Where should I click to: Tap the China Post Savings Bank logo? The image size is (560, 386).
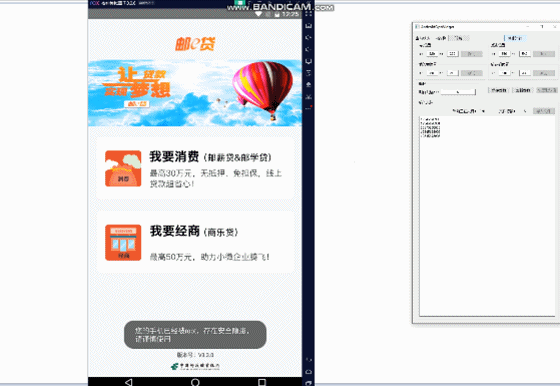pyautogui.click(x=195, y=366)
